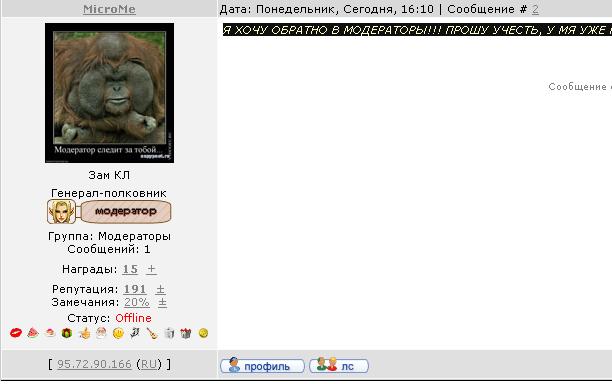The image size is (612, 384).
Task: Click the smiley face award icon
Action: tap(118, 333)
